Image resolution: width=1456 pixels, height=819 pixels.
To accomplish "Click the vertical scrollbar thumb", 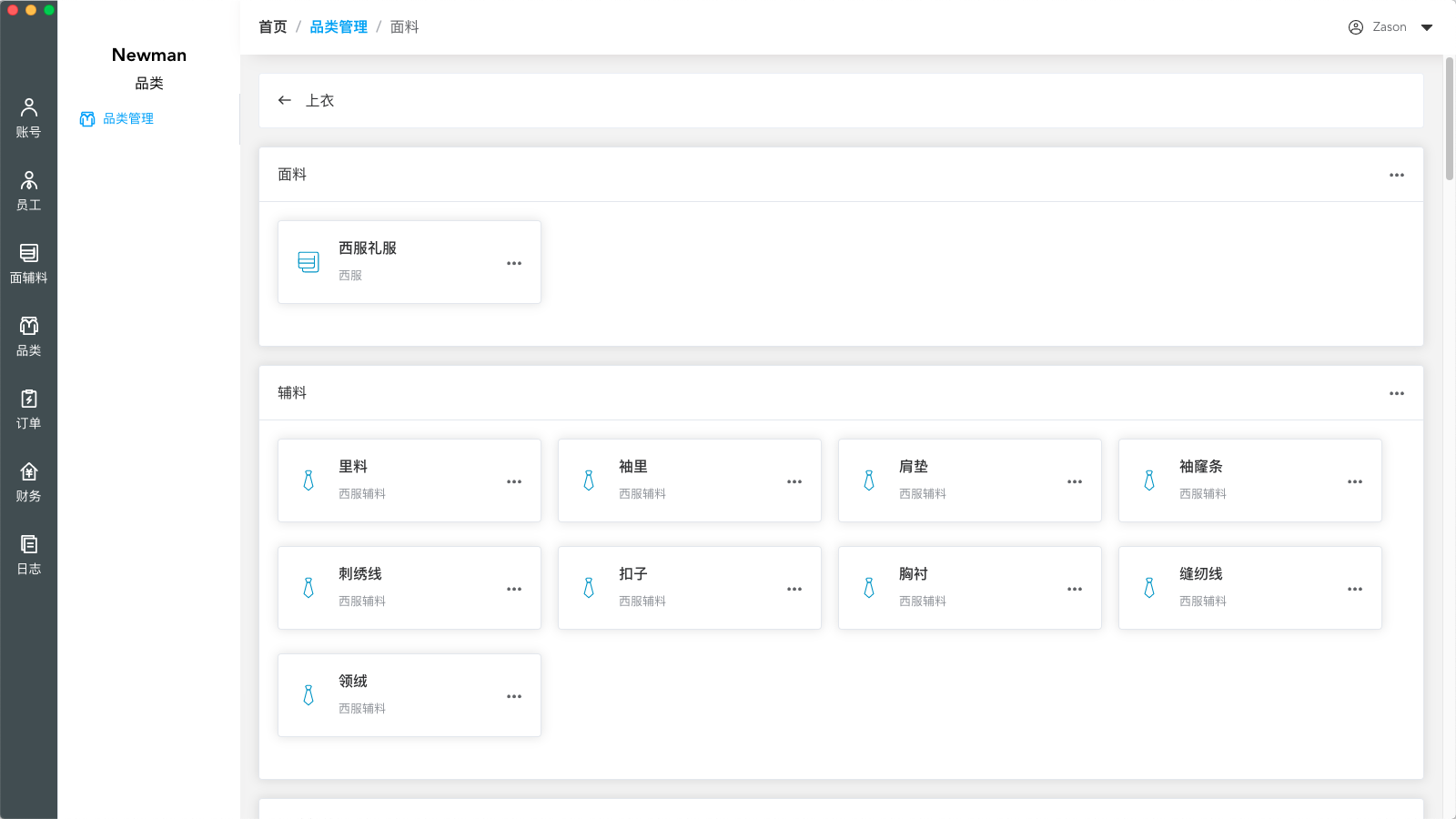I will [x=1450, y=118].
